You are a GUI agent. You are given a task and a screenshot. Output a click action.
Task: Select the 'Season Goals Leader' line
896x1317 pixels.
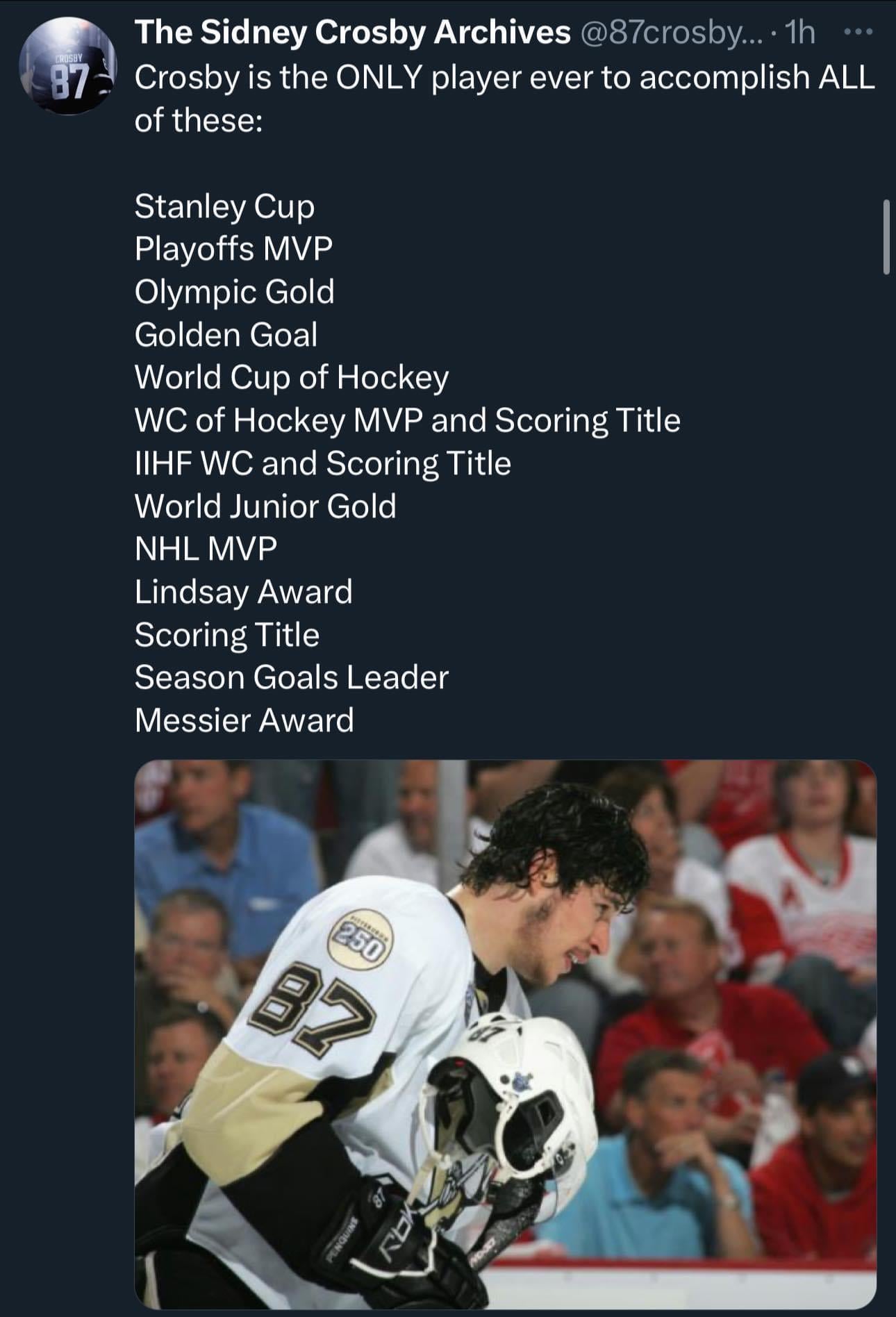pyautogui.click(x=291, y=677)
